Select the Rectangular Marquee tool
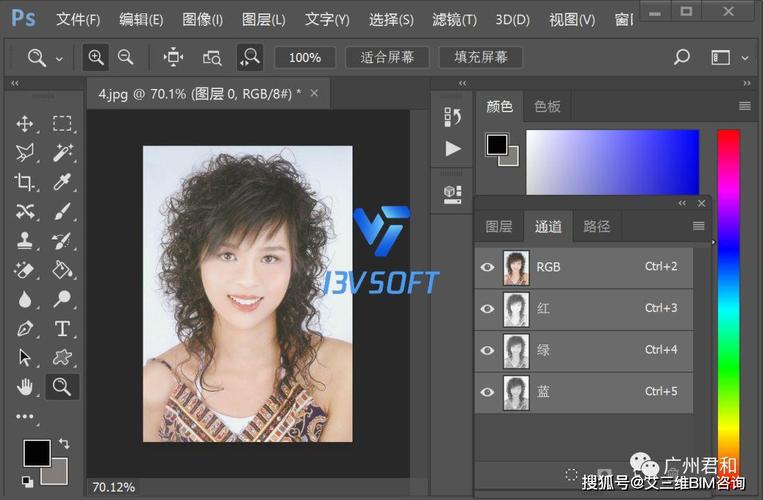Viewport: 763px width, 500px height. click(62, 124)
